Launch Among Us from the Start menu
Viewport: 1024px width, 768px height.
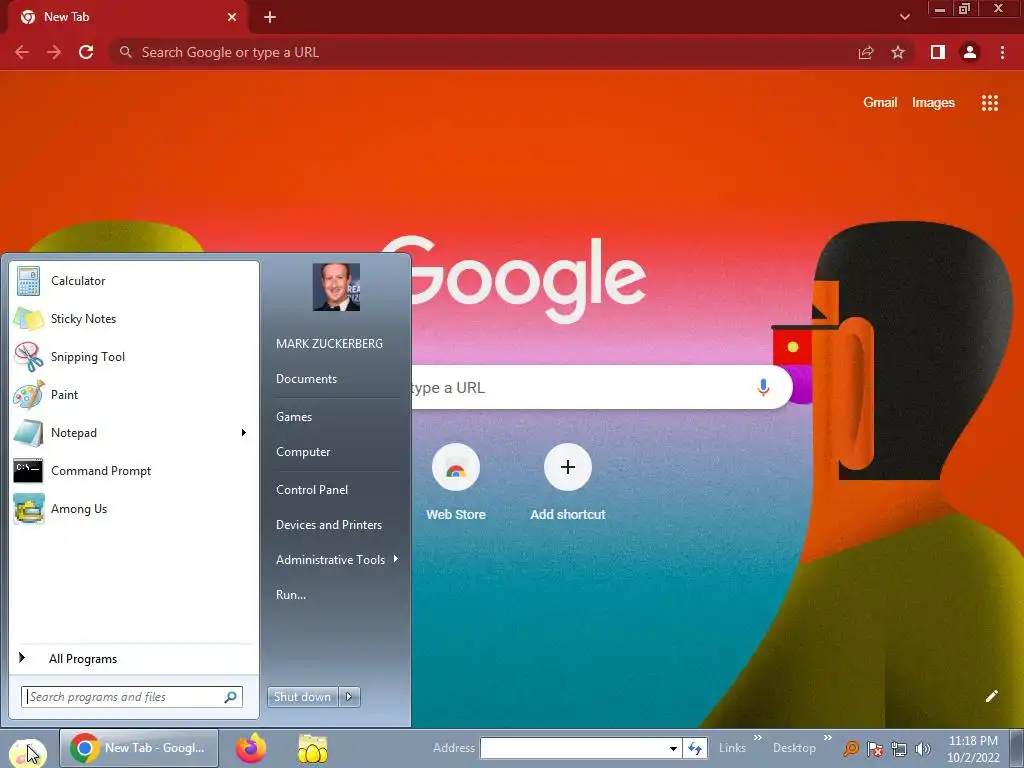[133, 509]
